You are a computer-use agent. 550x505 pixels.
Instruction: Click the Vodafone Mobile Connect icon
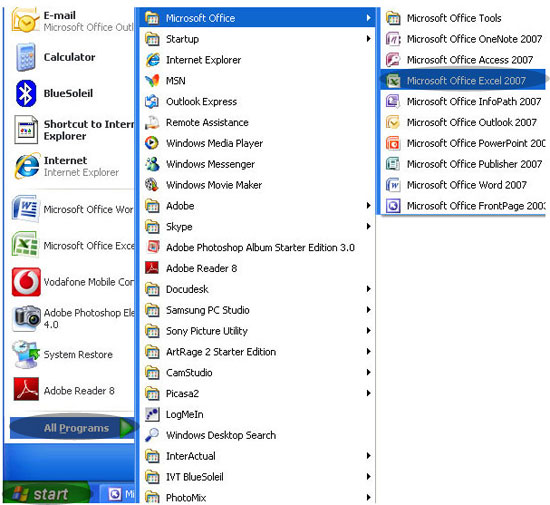click(26, 282)
